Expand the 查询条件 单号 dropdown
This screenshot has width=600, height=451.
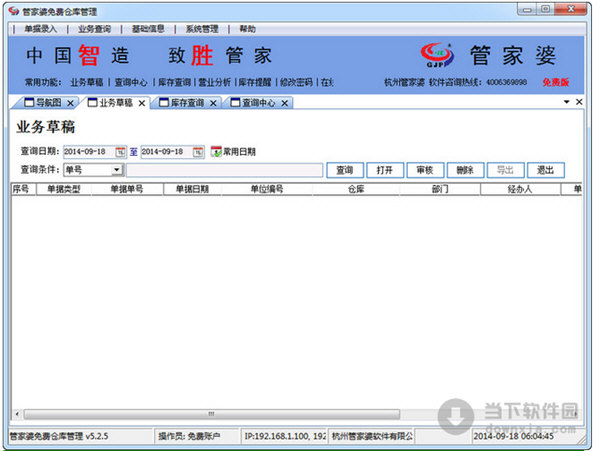(117, 169)
